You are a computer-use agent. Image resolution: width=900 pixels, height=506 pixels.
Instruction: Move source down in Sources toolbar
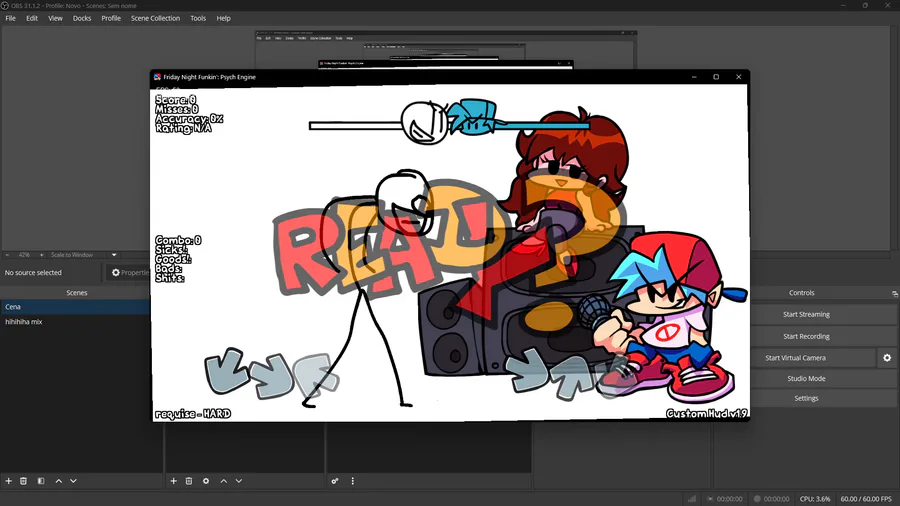coord(239,481)
